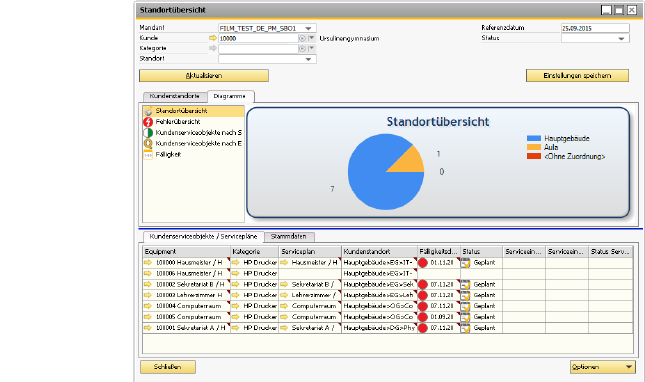The height and width of the screenshot is (382, 645).
Task: Click Serviceplan link arrow for Hausmeister / H
Action: (284, 262)
